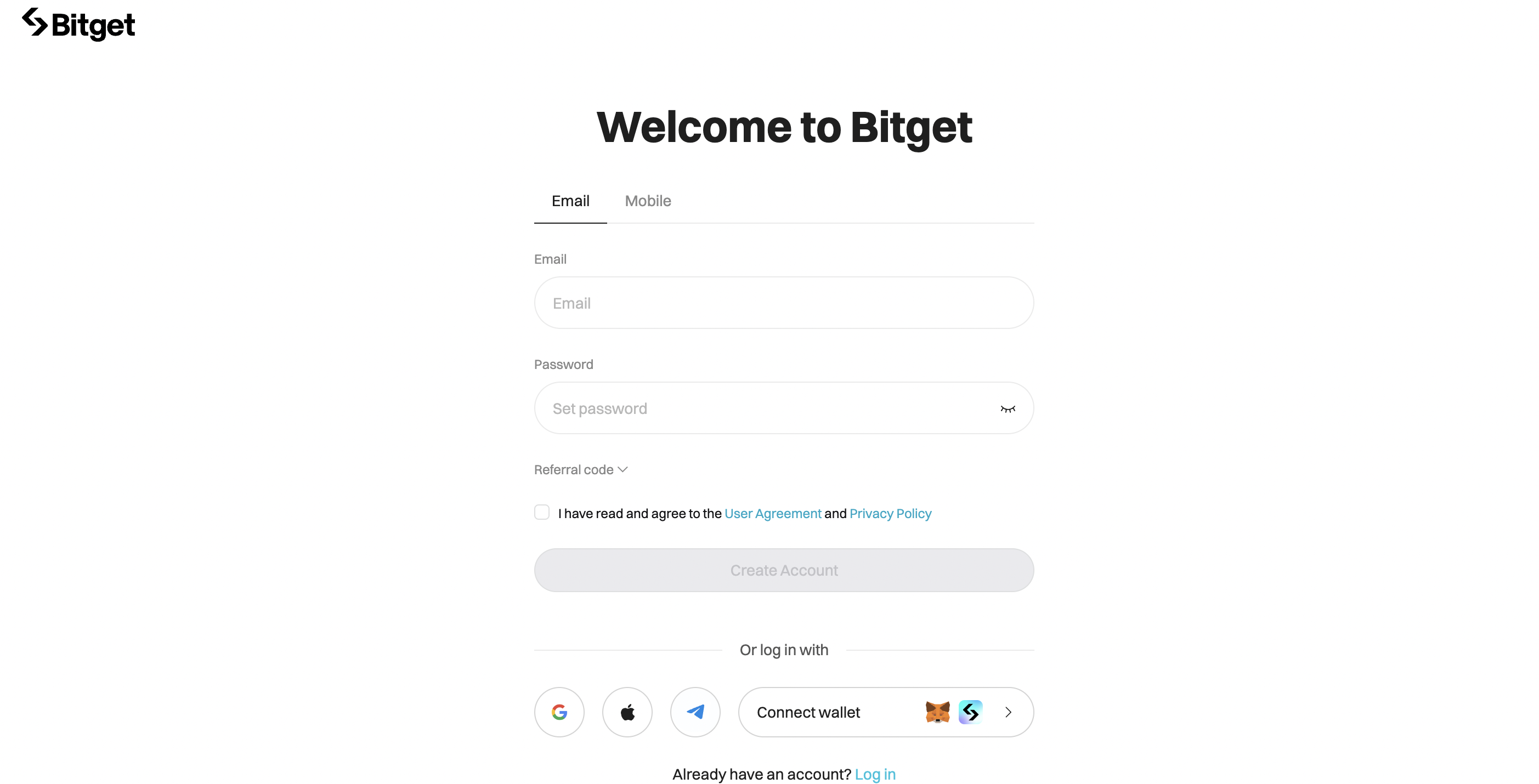Click the Apple sign-in icon
The width and height of the screenshot is (1539, 784).
coord(627,712)
